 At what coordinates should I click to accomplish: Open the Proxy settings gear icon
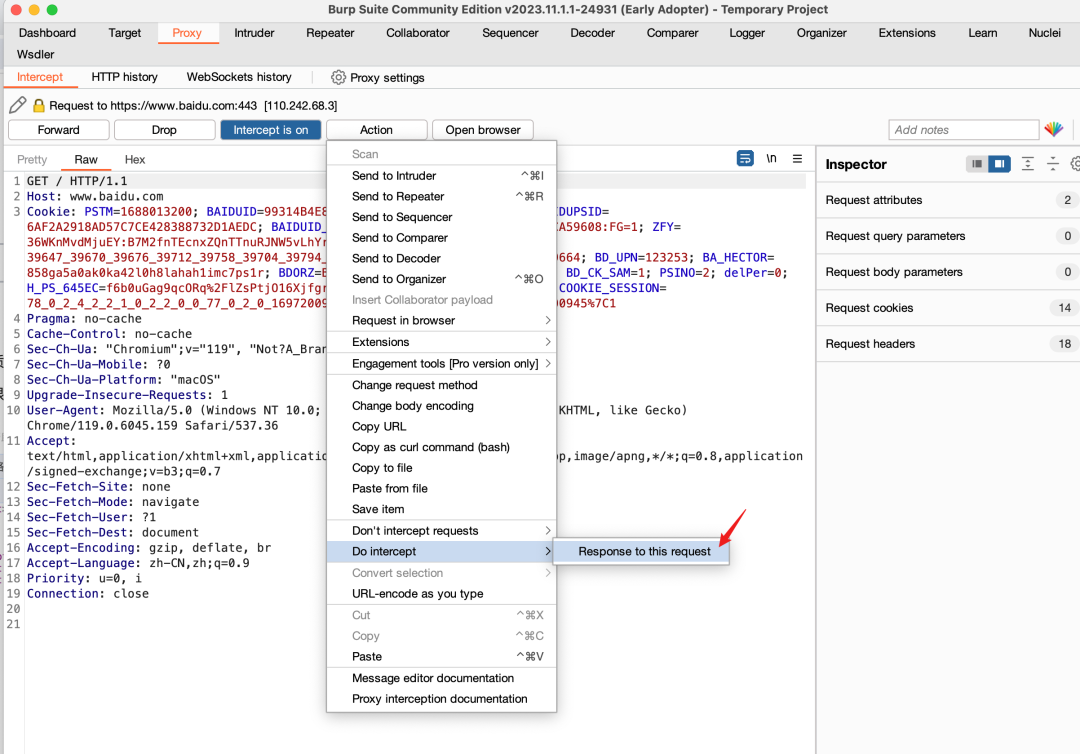pyautogui.click(x=338, y=77)
